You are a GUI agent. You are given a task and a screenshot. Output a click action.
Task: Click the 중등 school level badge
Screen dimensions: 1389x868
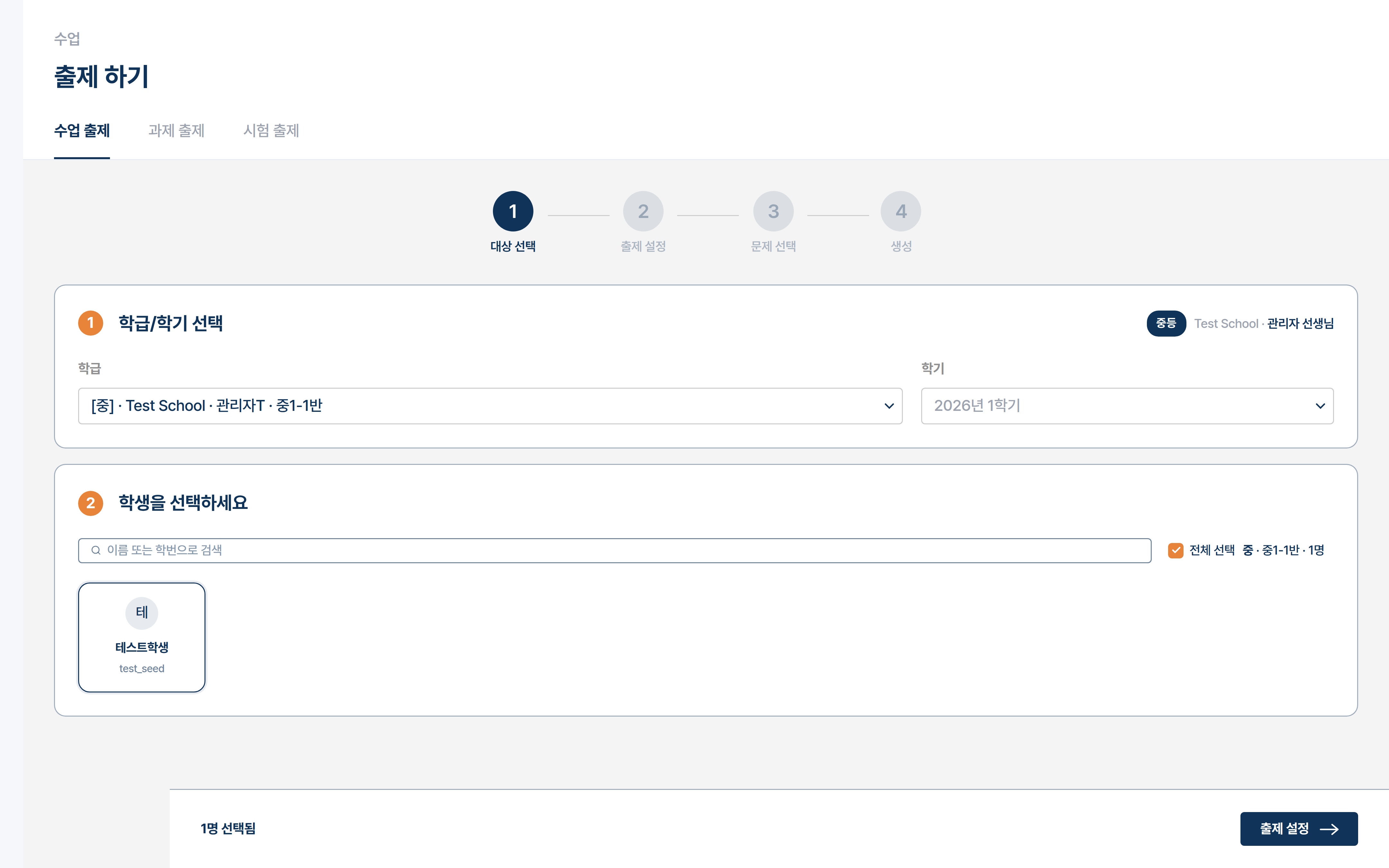[1166, 323]
